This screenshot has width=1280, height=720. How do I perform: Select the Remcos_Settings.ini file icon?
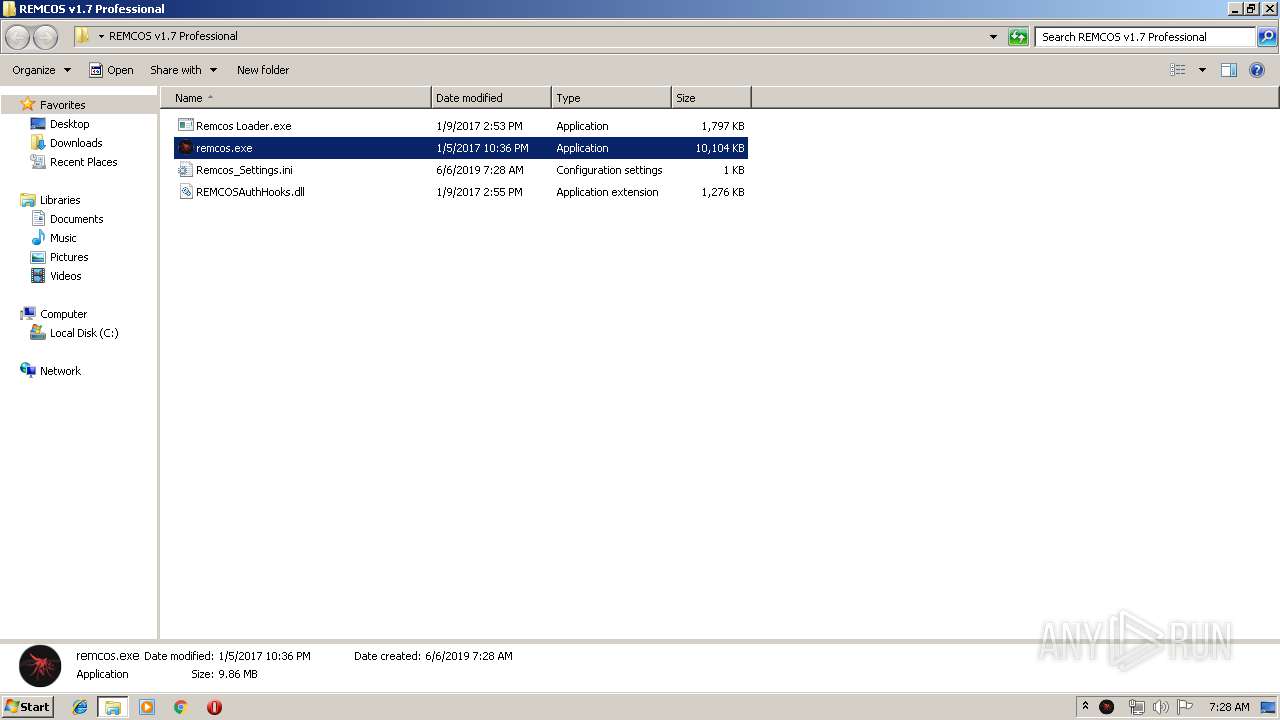pyautogui.click(x=185, y=170)
